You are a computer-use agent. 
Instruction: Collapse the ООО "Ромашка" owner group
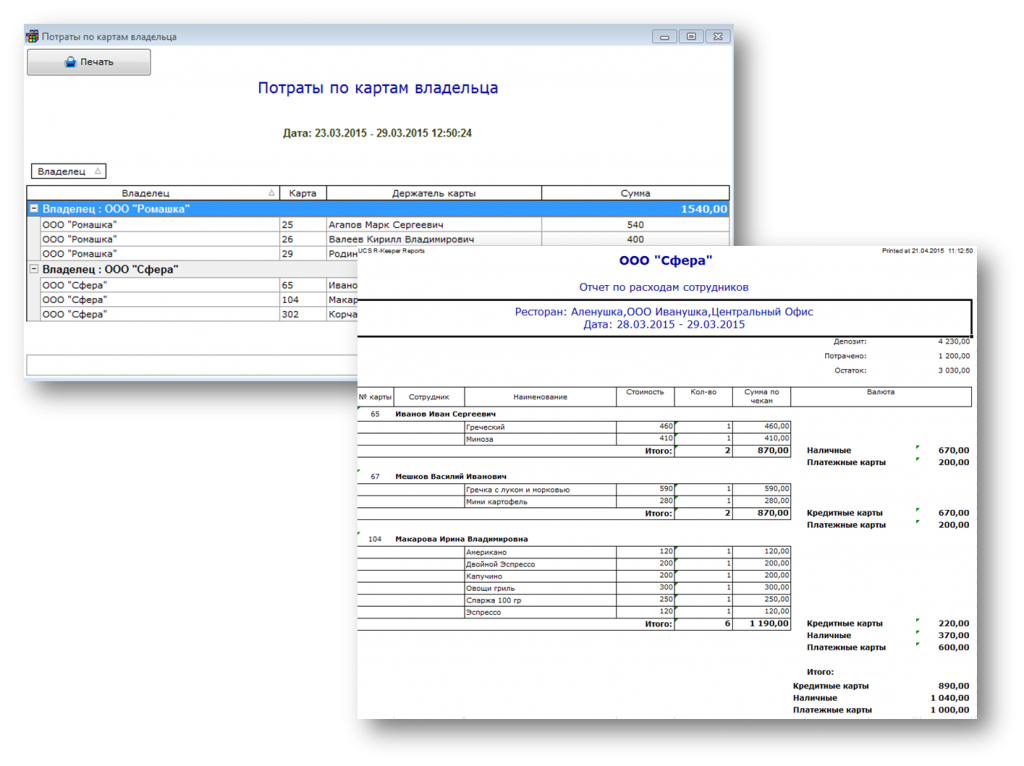[x=34, y=209]
